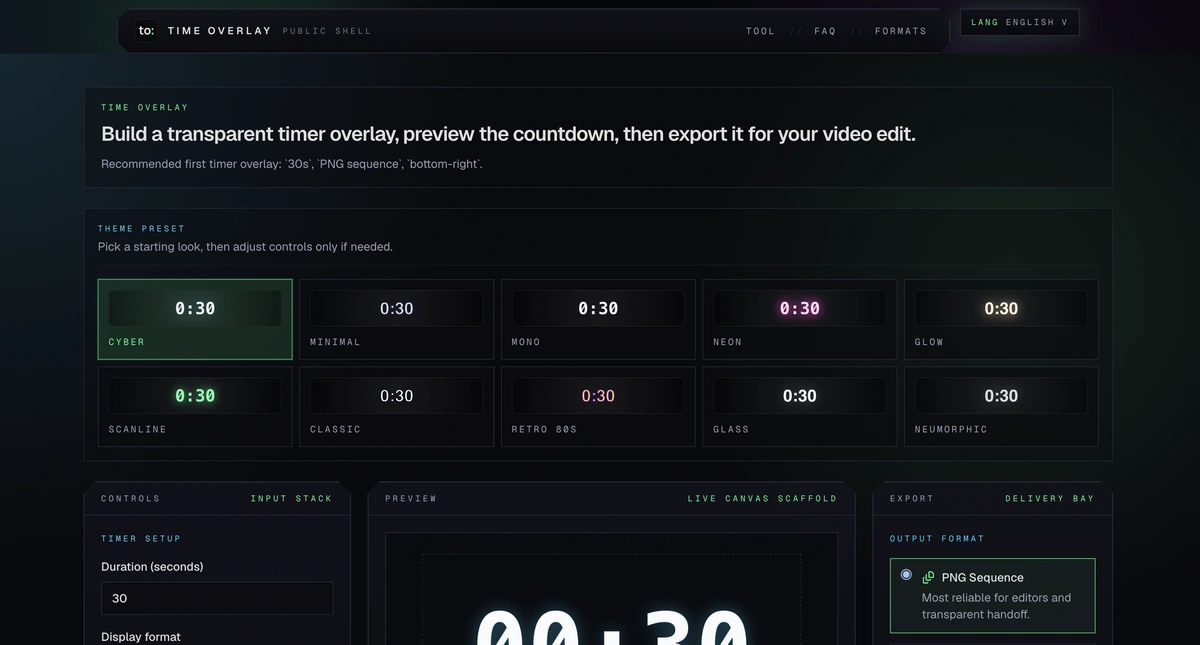Select the Neon theme preset

[800, 319]
